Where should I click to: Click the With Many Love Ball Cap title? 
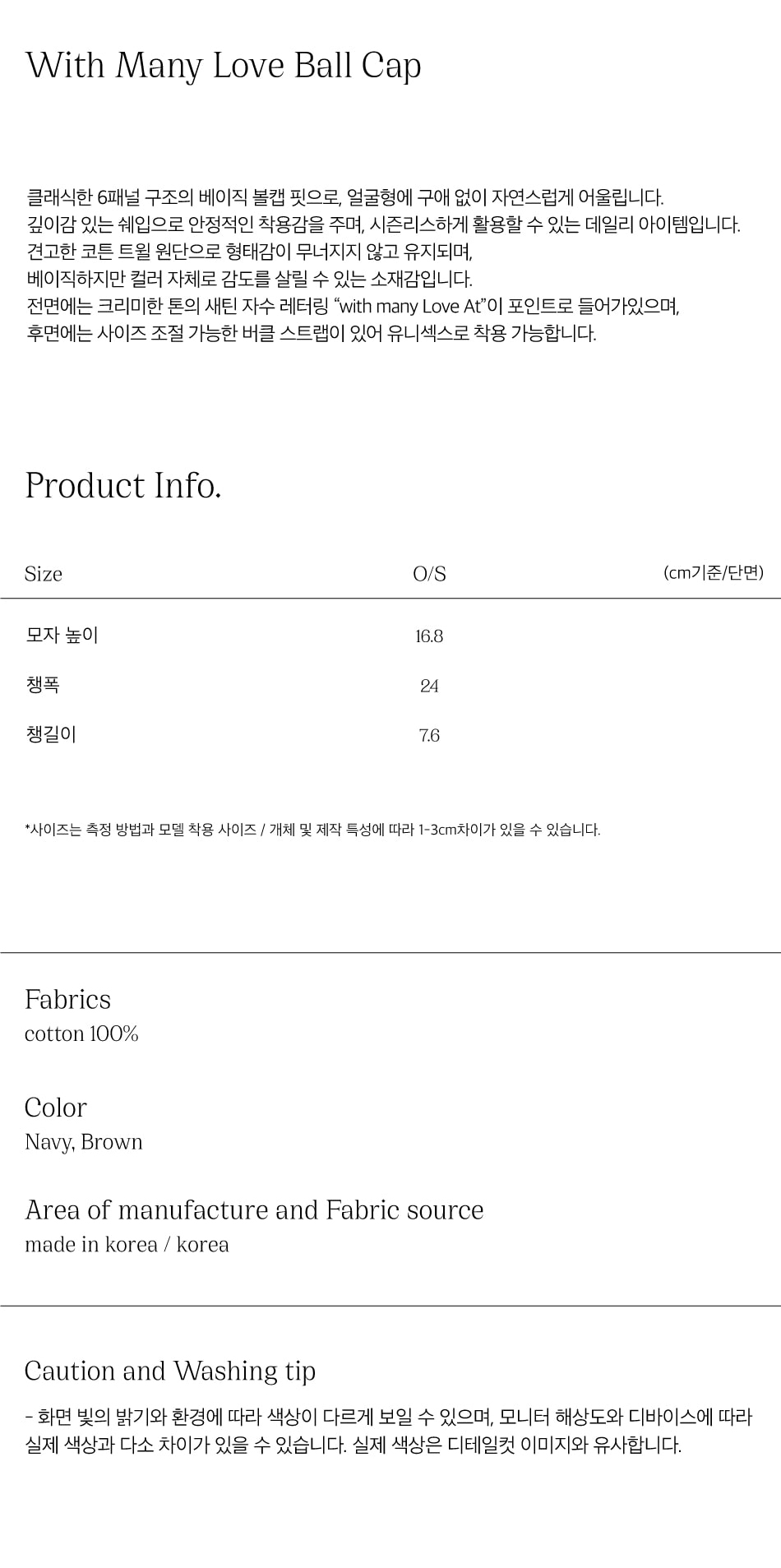pyautogui.click(x=223, y=67)
